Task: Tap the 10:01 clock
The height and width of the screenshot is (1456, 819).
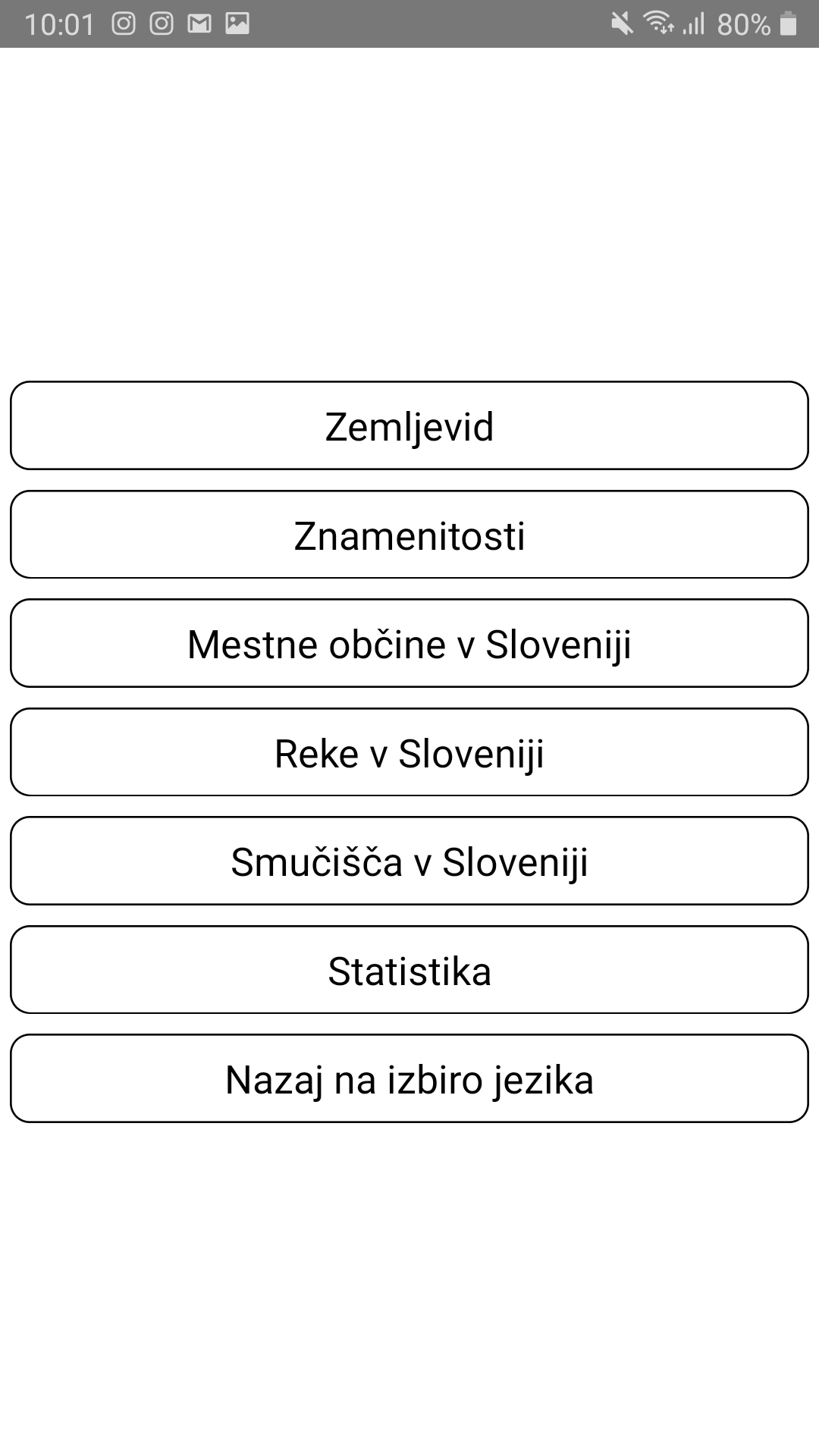Action: coord(59,25)
